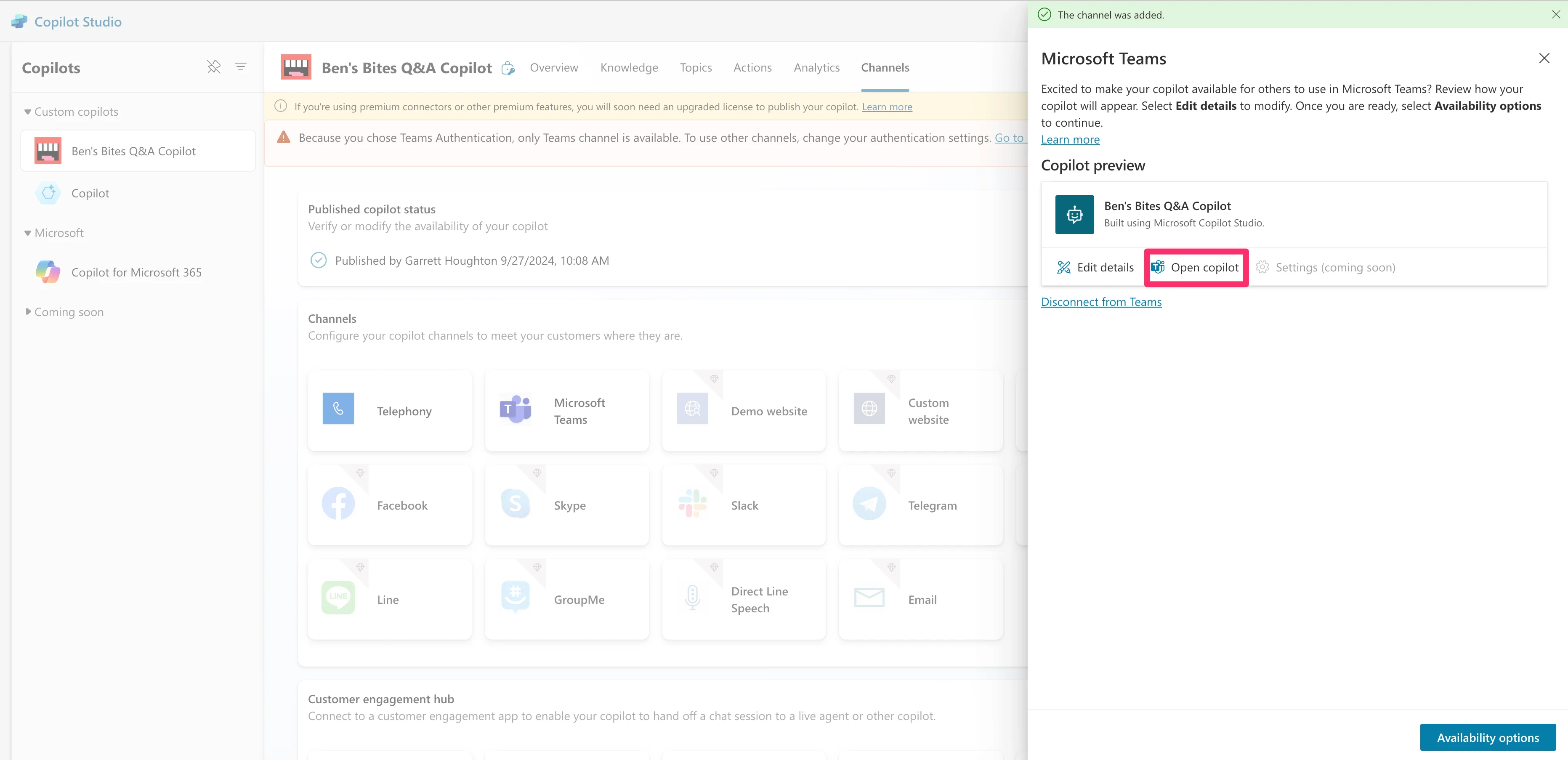
Task: Switch to the Knowledge tab
Action: tap(629, 68)
